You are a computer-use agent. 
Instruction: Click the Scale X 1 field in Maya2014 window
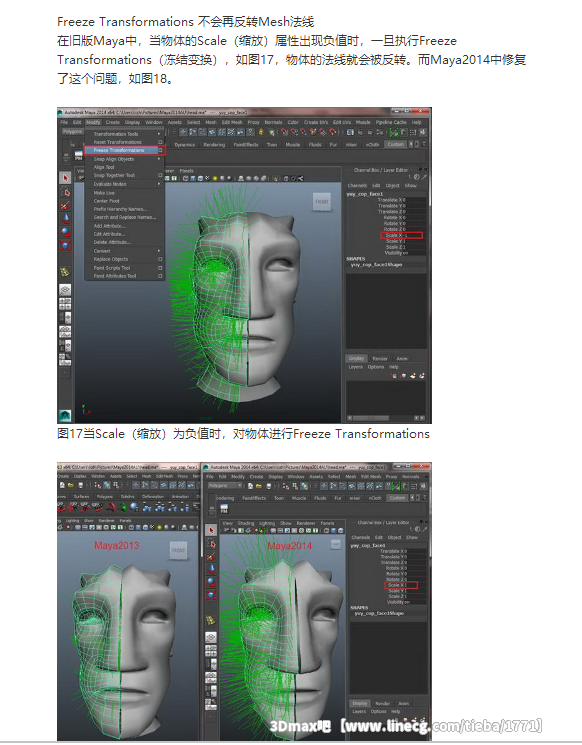401,585
